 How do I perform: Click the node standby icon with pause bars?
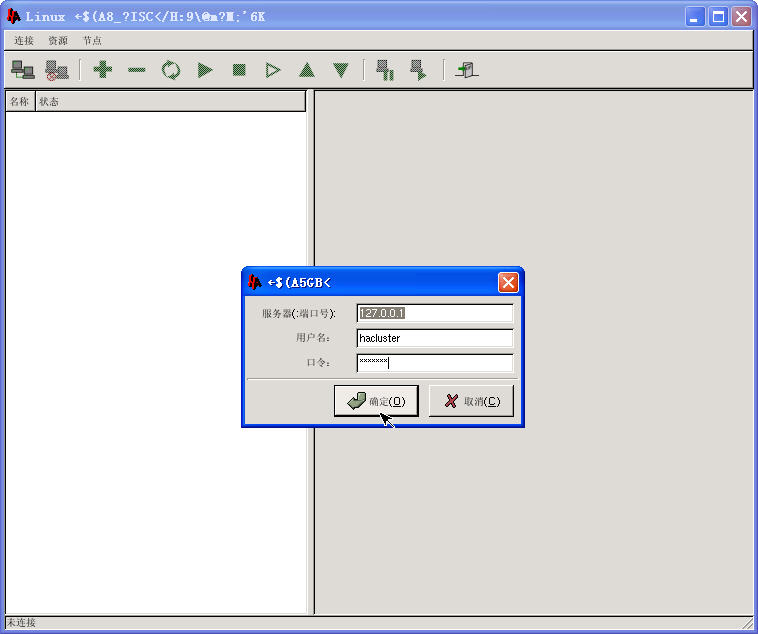coord(384,70)
